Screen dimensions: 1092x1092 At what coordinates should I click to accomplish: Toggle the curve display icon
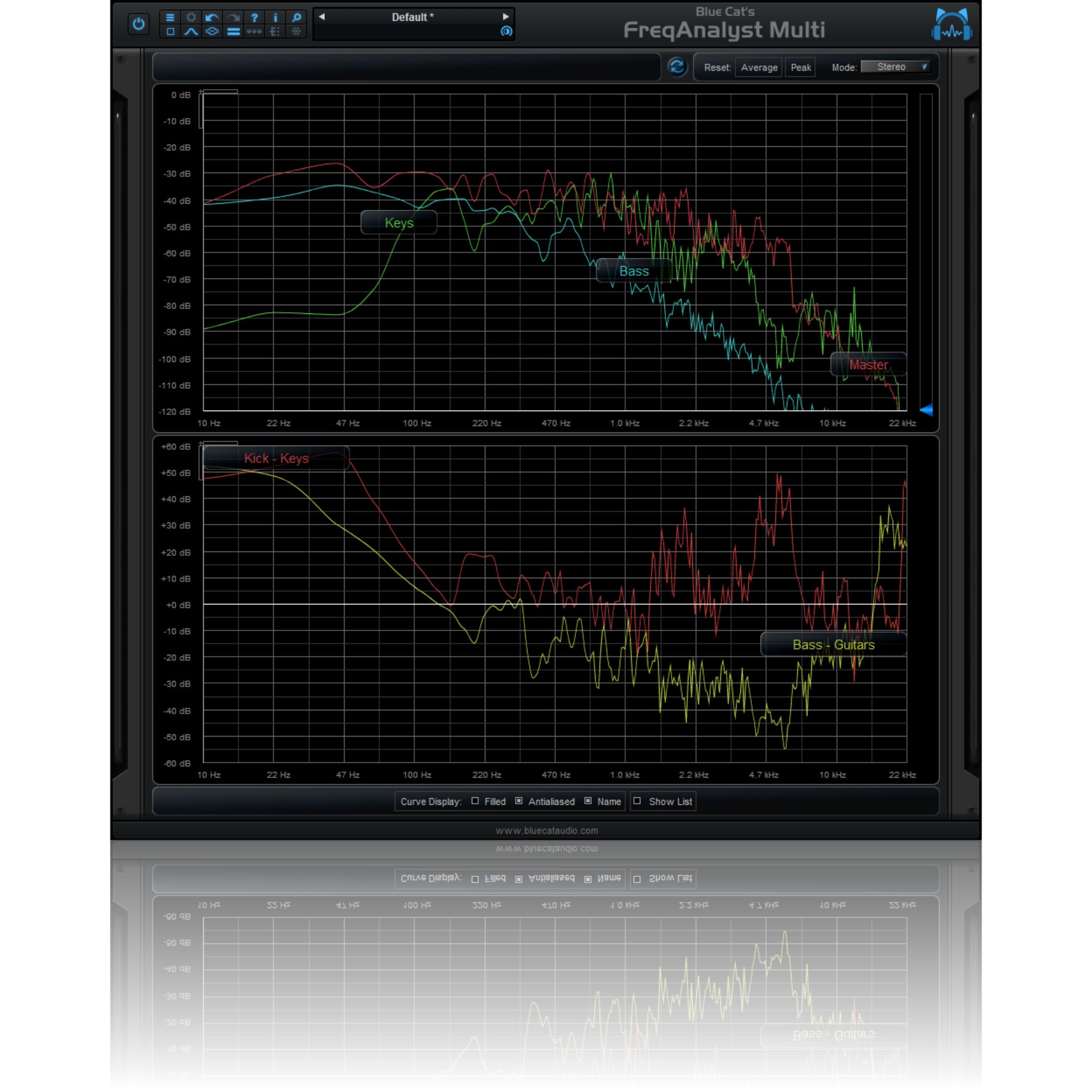pyautogui.click(x=191, y=32)
